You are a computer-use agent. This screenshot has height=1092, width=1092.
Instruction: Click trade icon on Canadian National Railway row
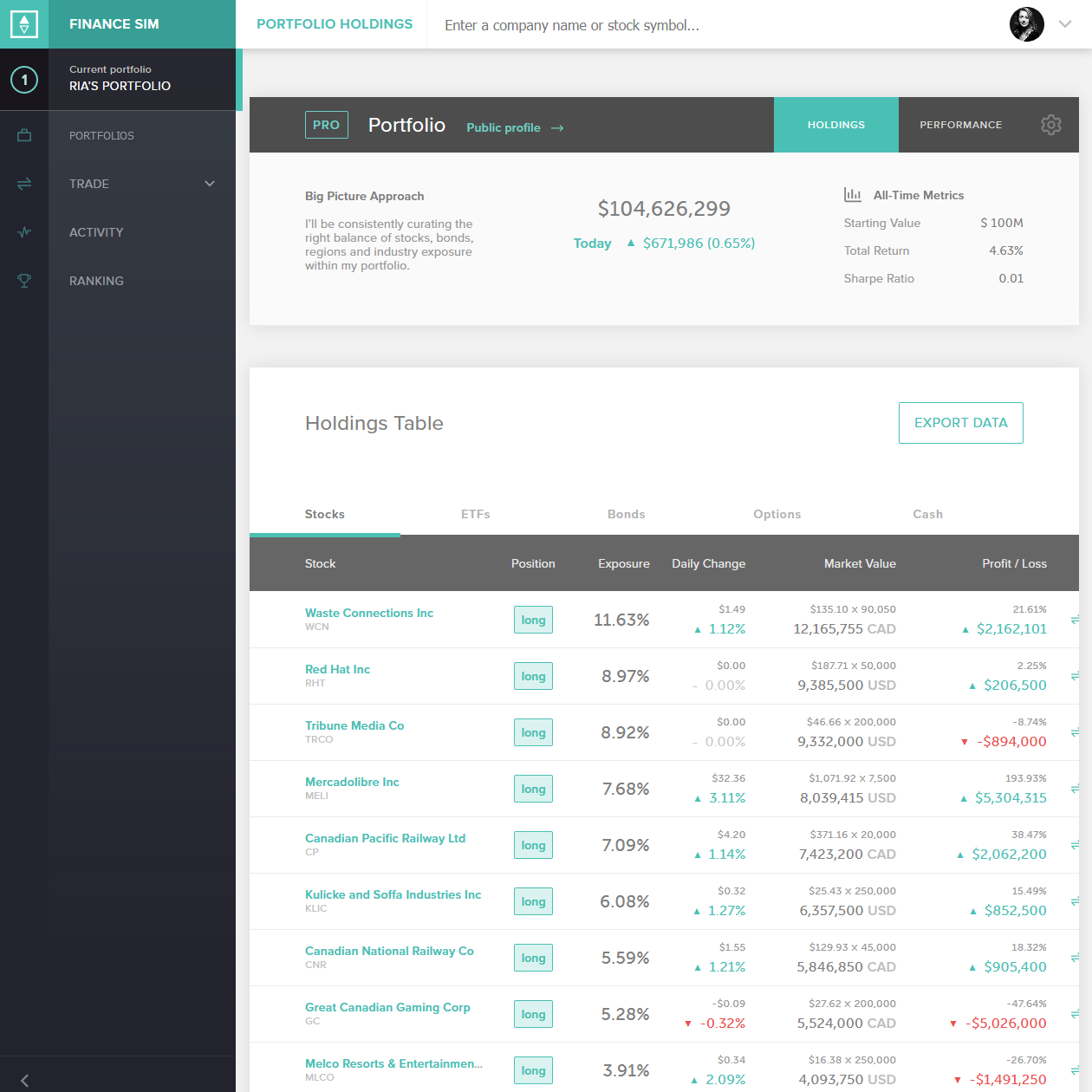(1075, 958)
